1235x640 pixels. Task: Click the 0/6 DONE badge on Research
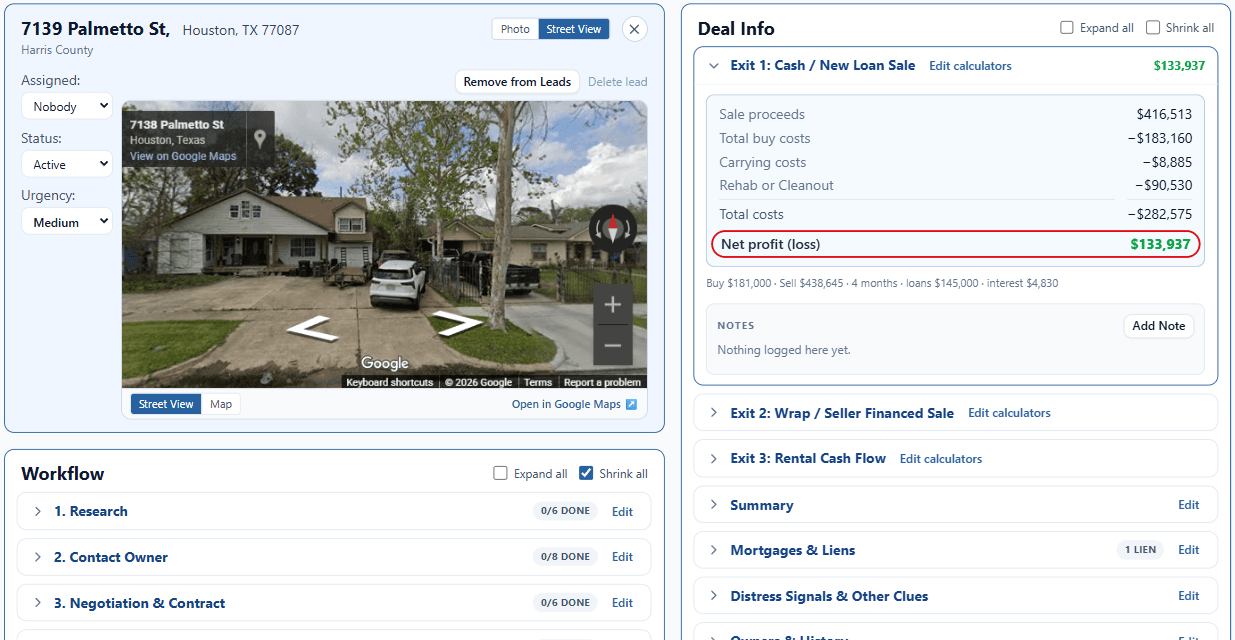tap(565, 511)
